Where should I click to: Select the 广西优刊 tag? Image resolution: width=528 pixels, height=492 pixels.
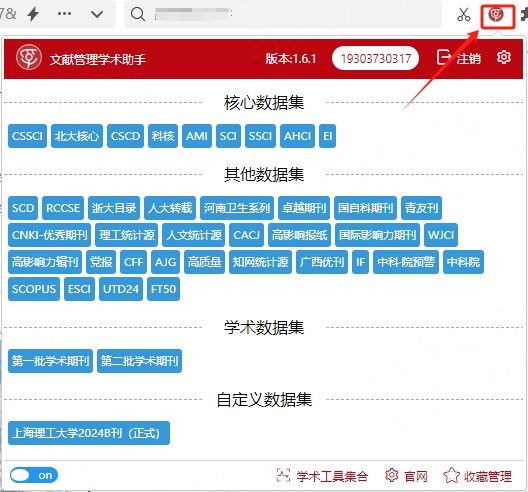322,262
